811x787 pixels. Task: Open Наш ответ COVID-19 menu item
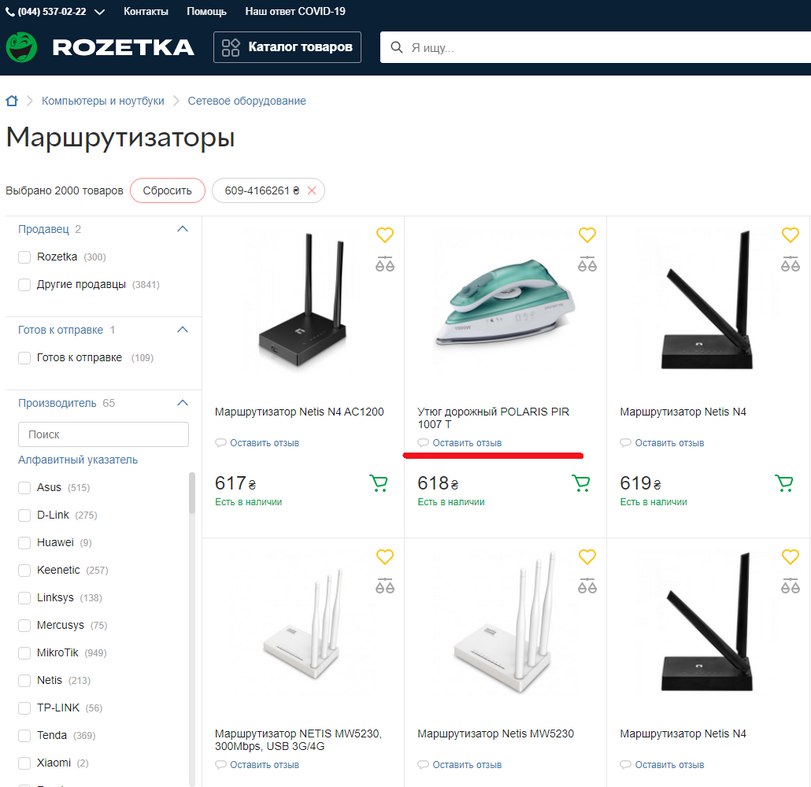[295, 11]
